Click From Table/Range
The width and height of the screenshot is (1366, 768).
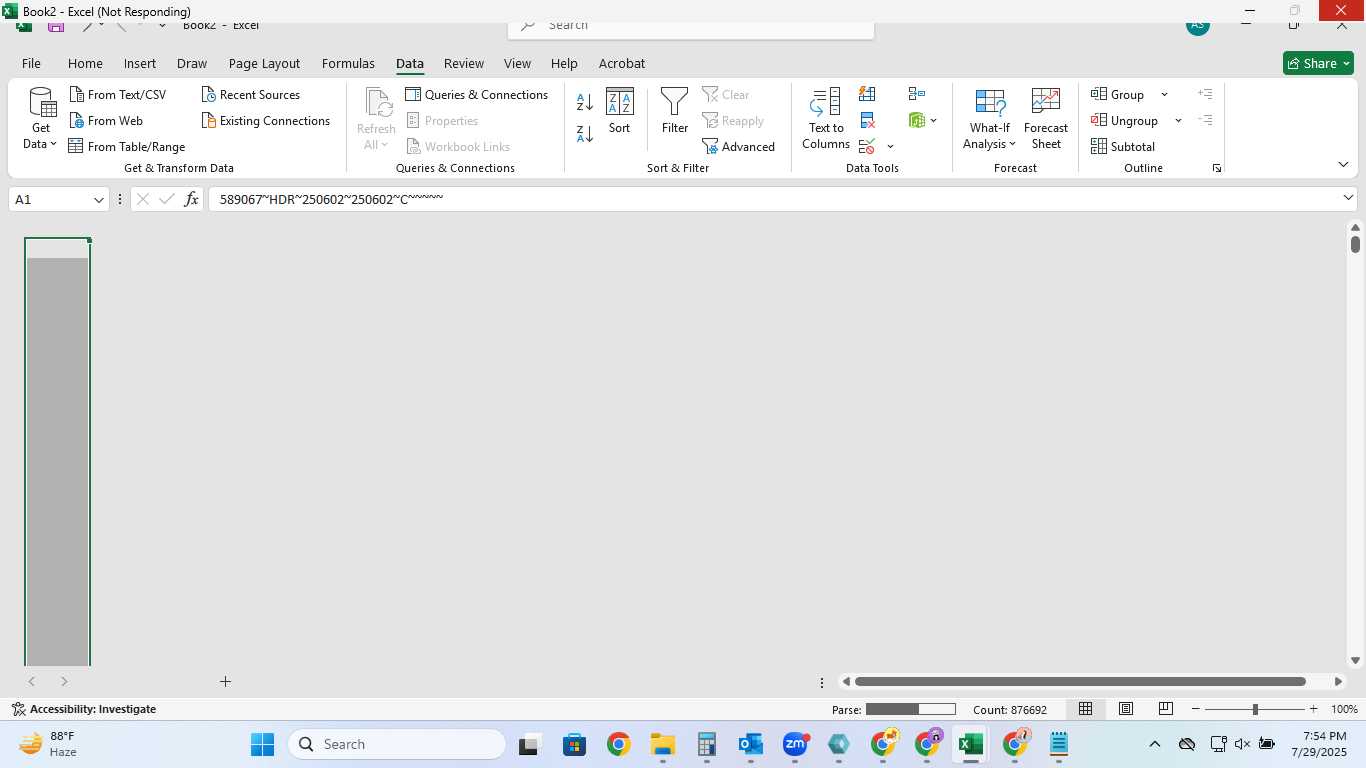pos(127,147)
